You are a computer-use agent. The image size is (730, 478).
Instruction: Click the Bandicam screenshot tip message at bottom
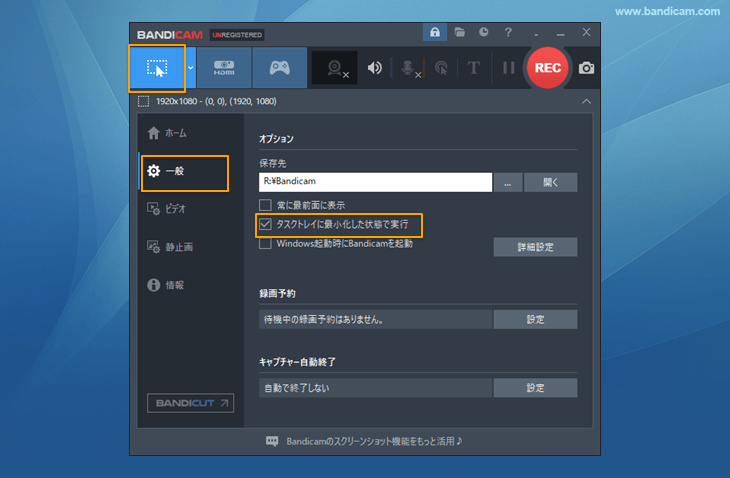tap(374, 441)
